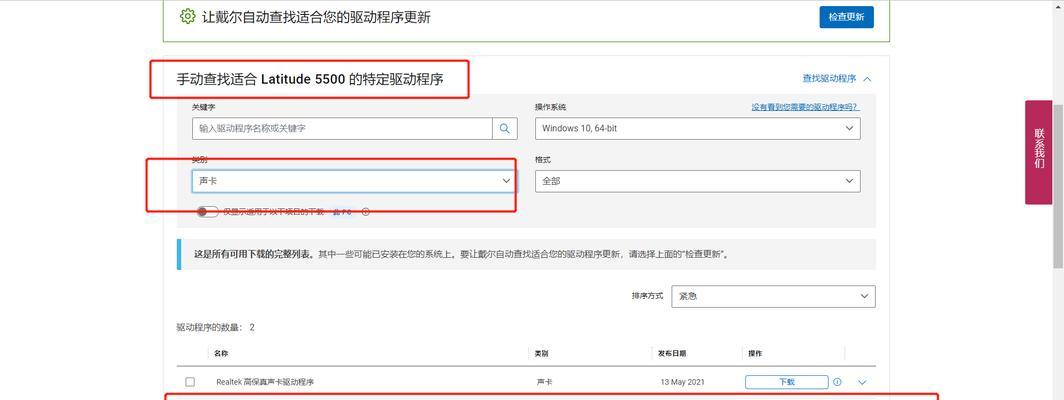This screenshot has width=1064, height=400.
Task: Focus the 关键字 driver search field
Action: tap(342, 128)
